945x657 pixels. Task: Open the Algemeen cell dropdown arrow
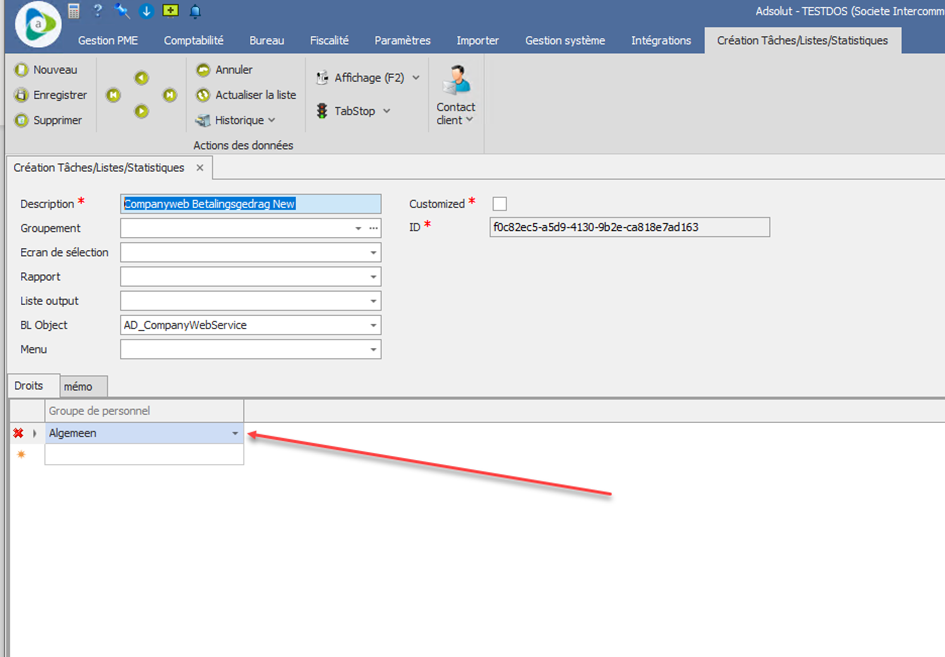click(x=235, y=433)
